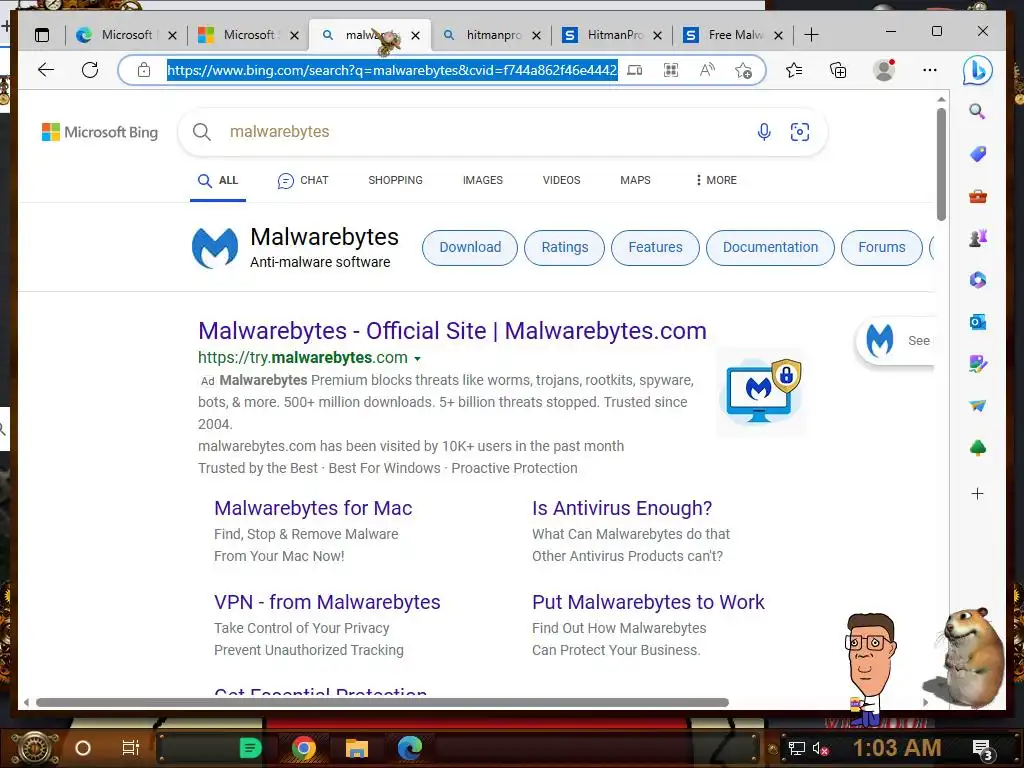The width and height of the screenshot is (1024, 768).
Task: Close the hitmanpro search tab
Action: [536, 35]
